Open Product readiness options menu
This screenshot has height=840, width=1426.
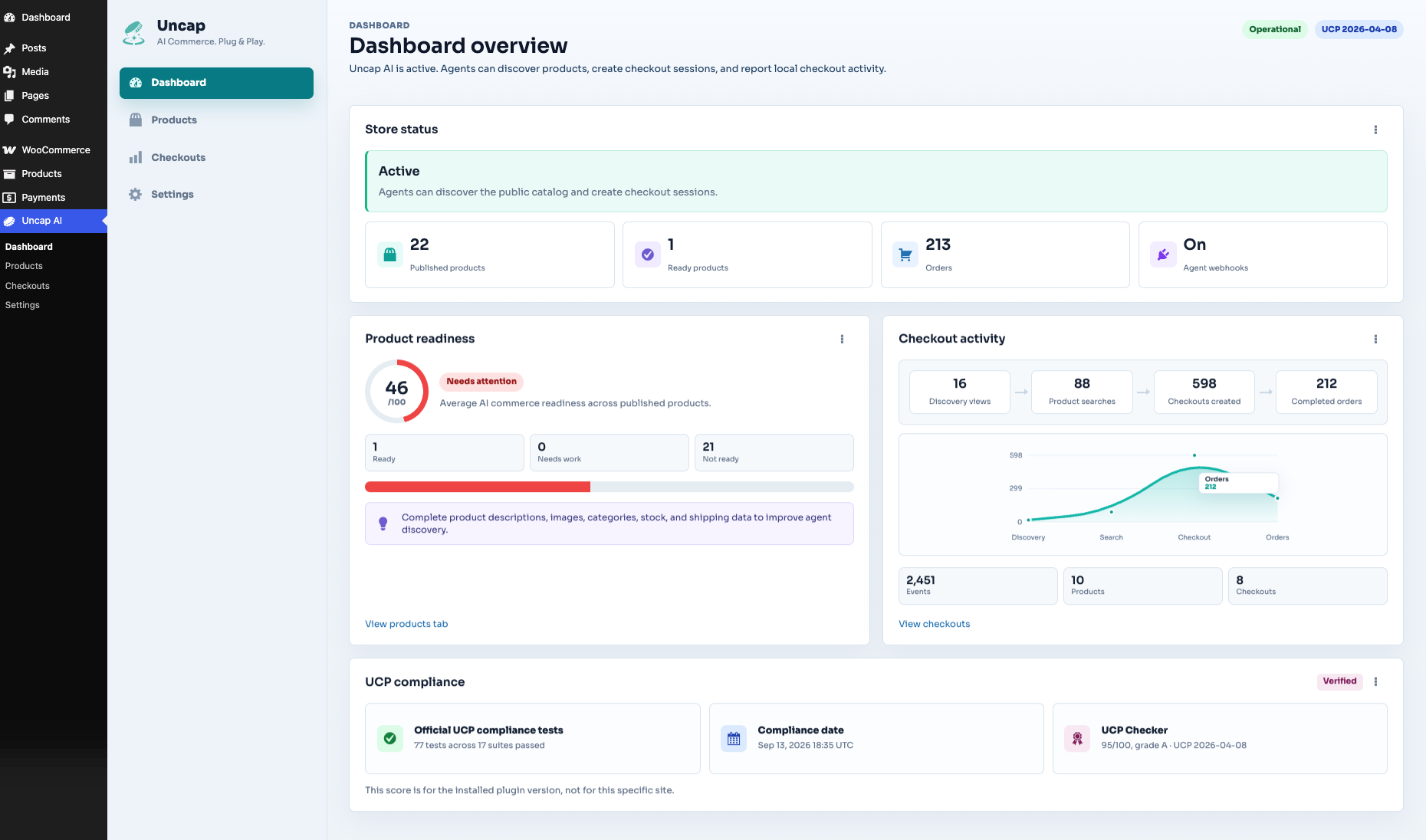tap(842, 339)
